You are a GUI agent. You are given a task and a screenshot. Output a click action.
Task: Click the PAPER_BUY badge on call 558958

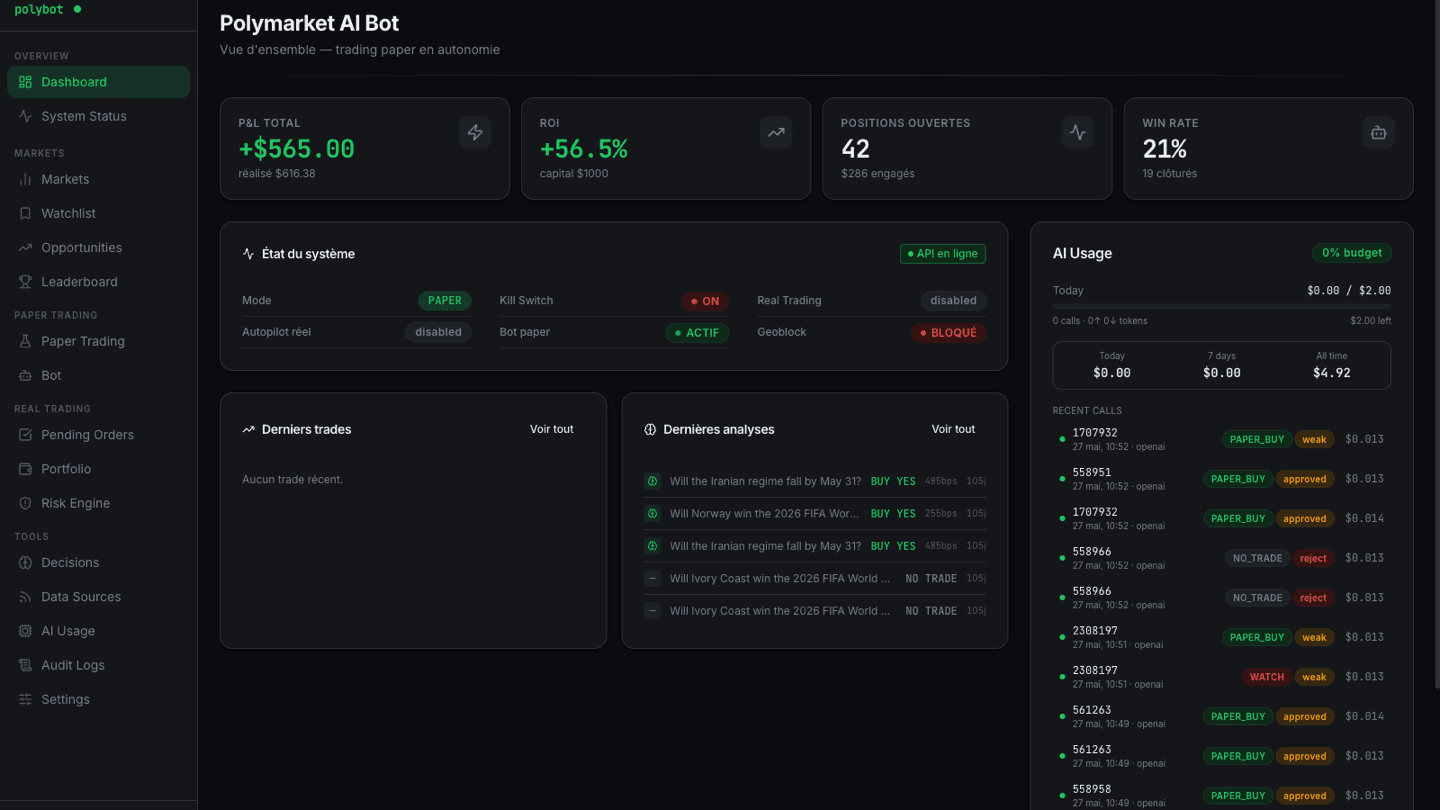tap(1238, 796)
